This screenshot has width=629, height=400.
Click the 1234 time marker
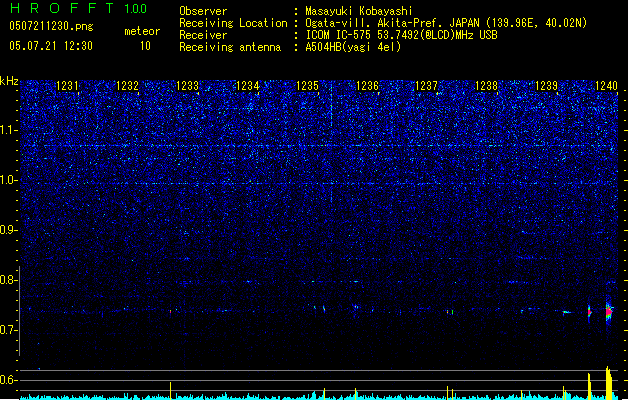coord(248,86)
